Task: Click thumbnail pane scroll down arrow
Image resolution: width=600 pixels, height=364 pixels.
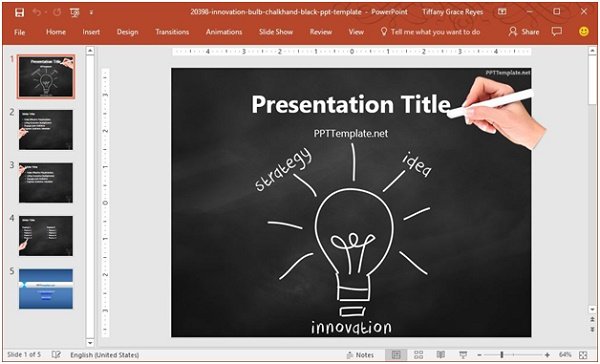Action: (x=90, y=343)
